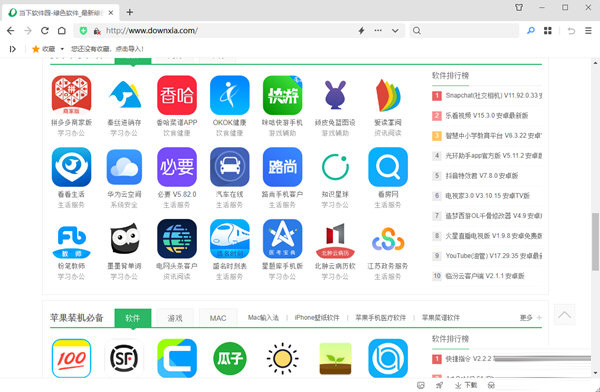The image size is (600, 392).
Task: Open the skin shirt icon
Action: [519, 7]
